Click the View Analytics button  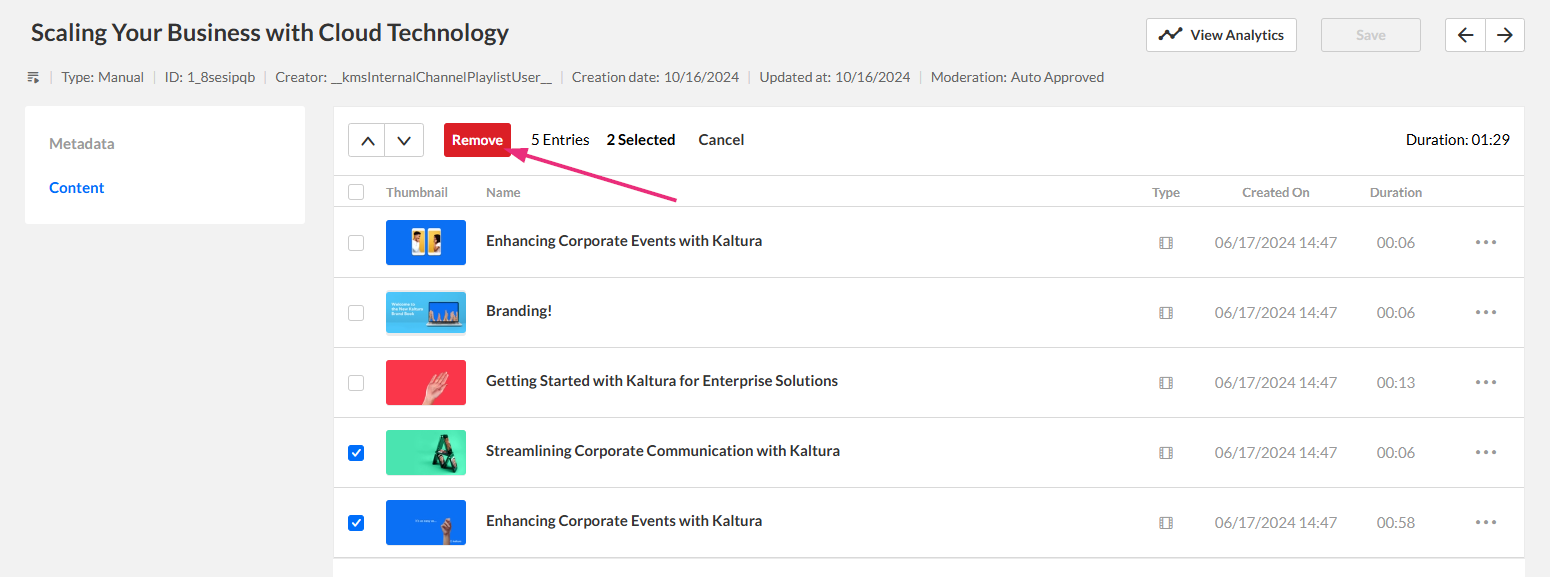tap(1221, 35)
